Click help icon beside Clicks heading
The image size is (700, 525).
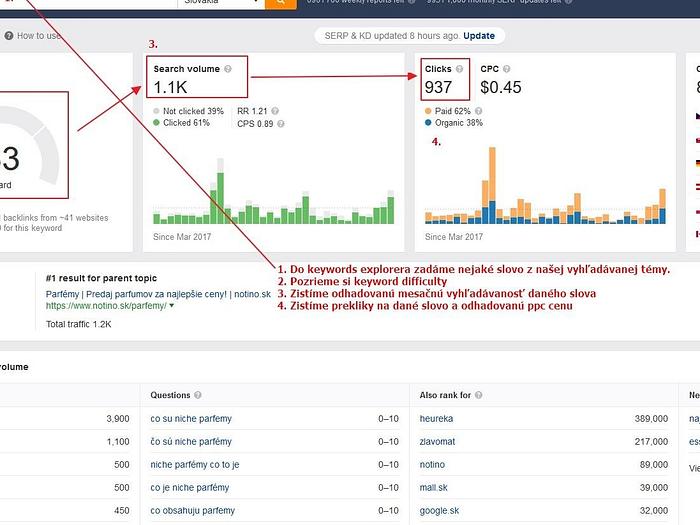coord(460,69)
